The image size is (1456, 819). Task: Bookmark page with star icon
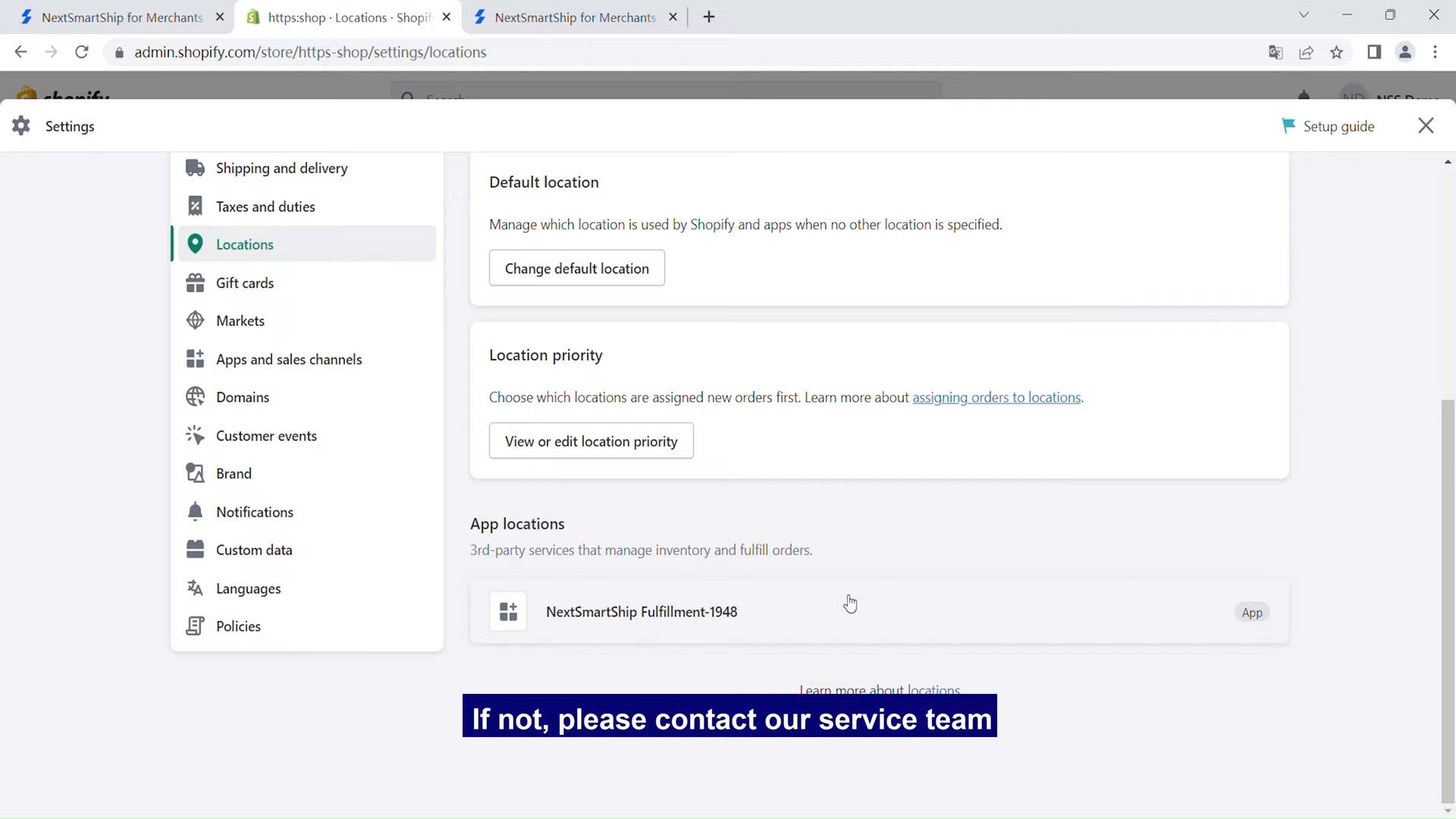click(1336, 52)
